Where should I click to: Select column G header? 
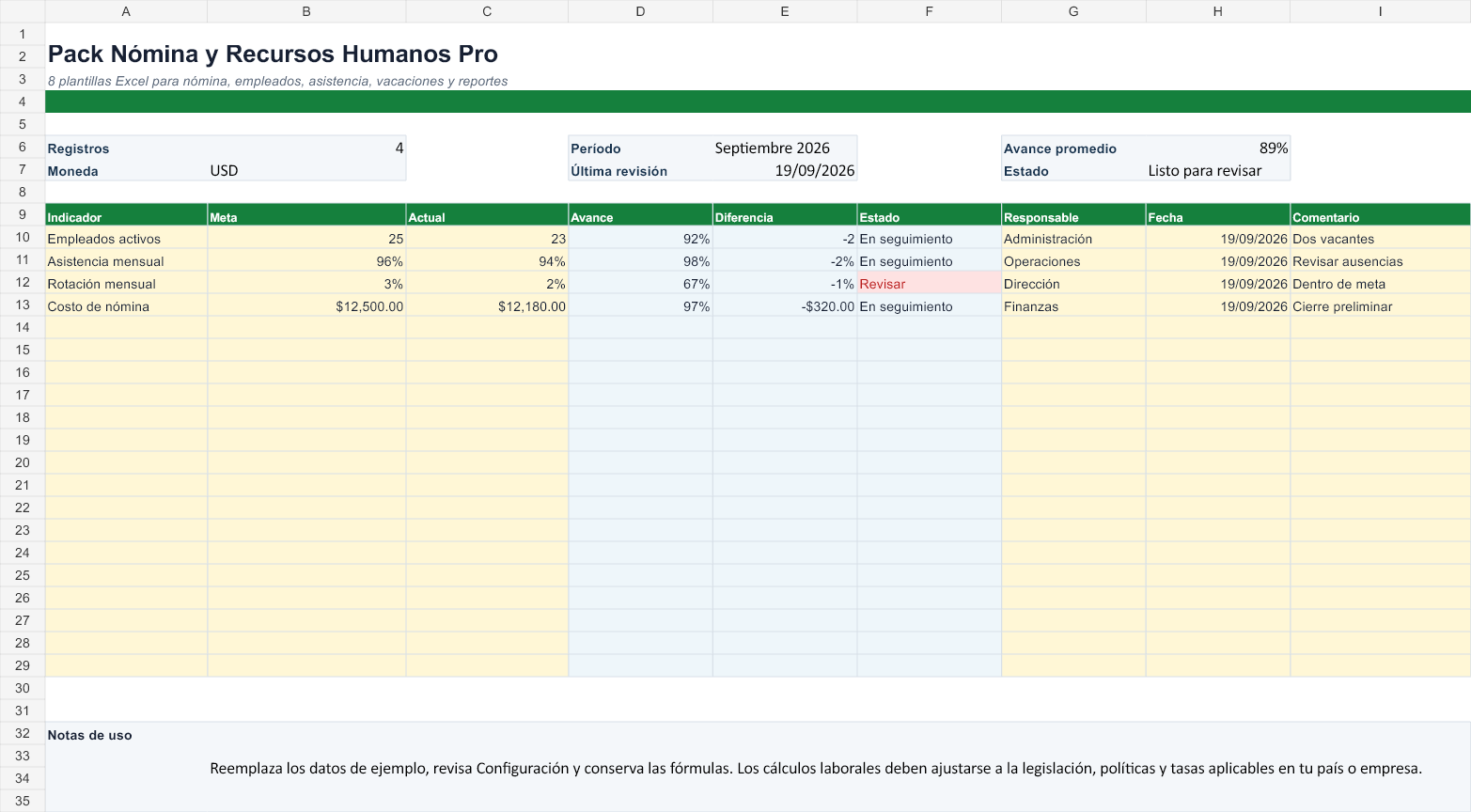(1073, 11)
